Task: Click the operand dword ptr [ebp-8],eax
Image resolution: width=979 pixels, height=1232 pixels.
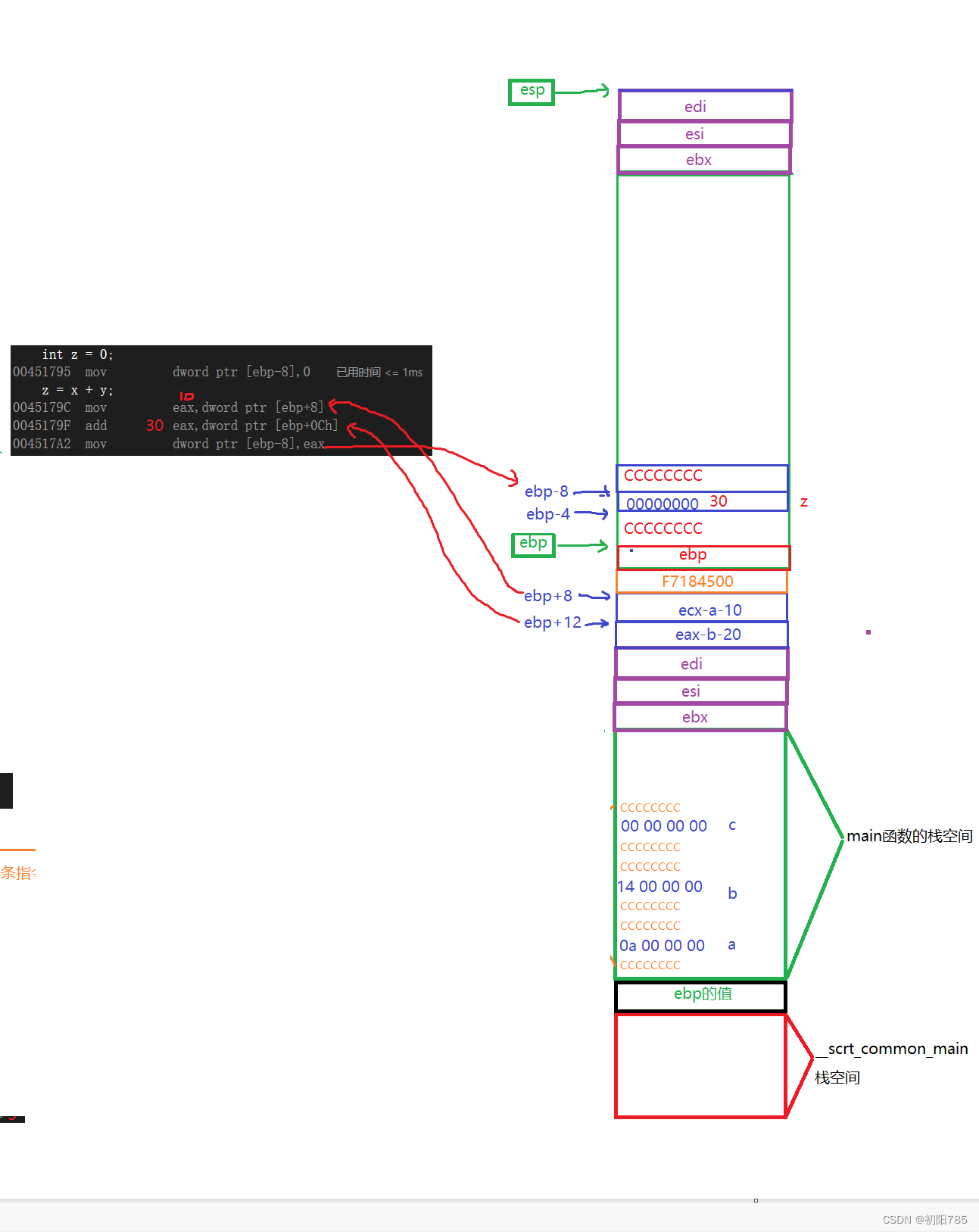Action: click(x=248, y=444)
